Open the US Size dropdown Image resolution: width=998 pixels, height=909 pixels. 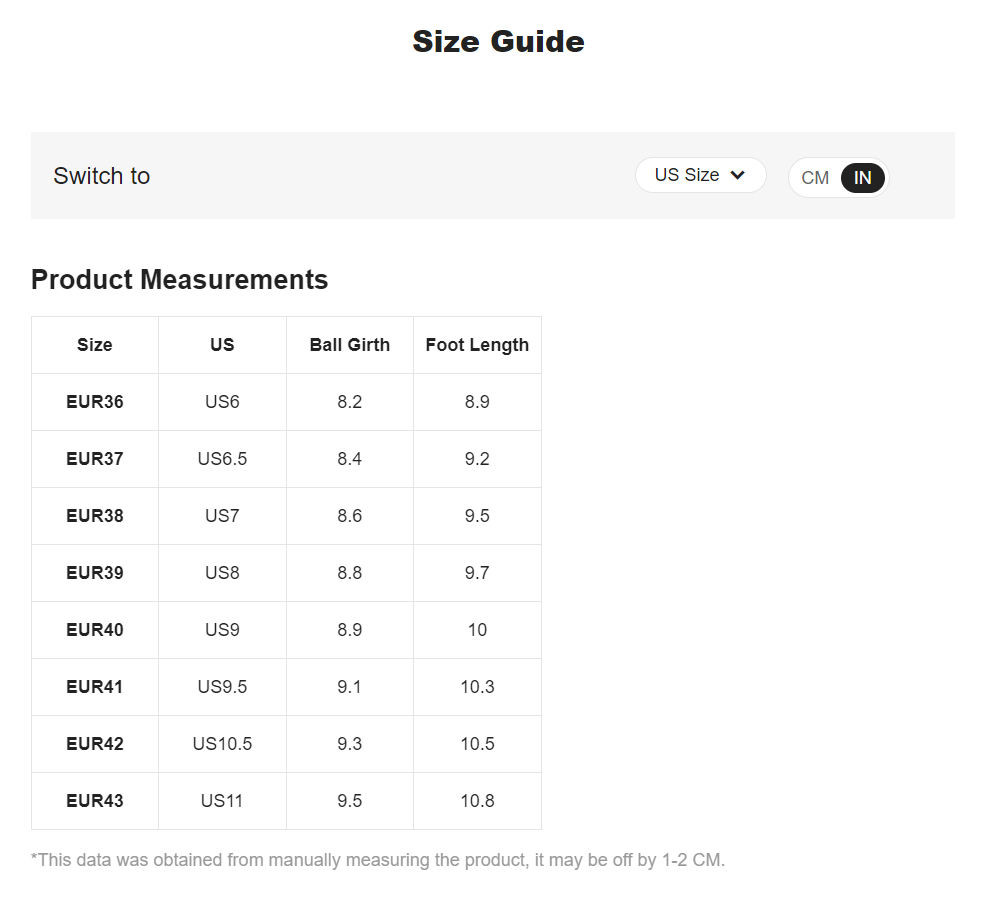[699, 175]
